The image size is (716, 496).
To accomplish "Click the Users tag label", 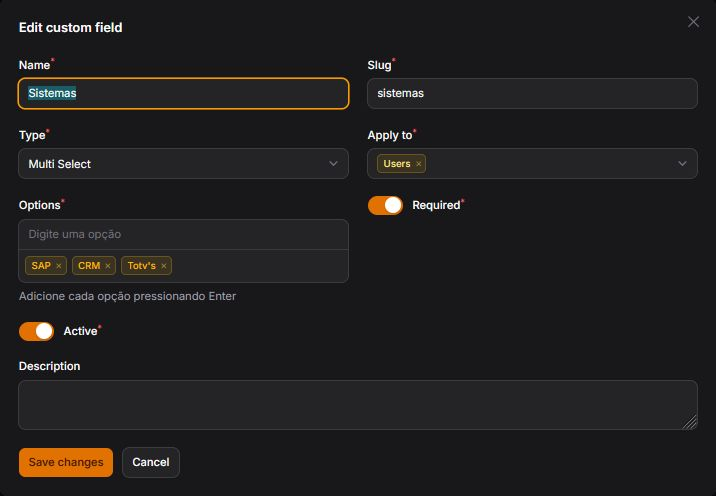I will [397, 164].
